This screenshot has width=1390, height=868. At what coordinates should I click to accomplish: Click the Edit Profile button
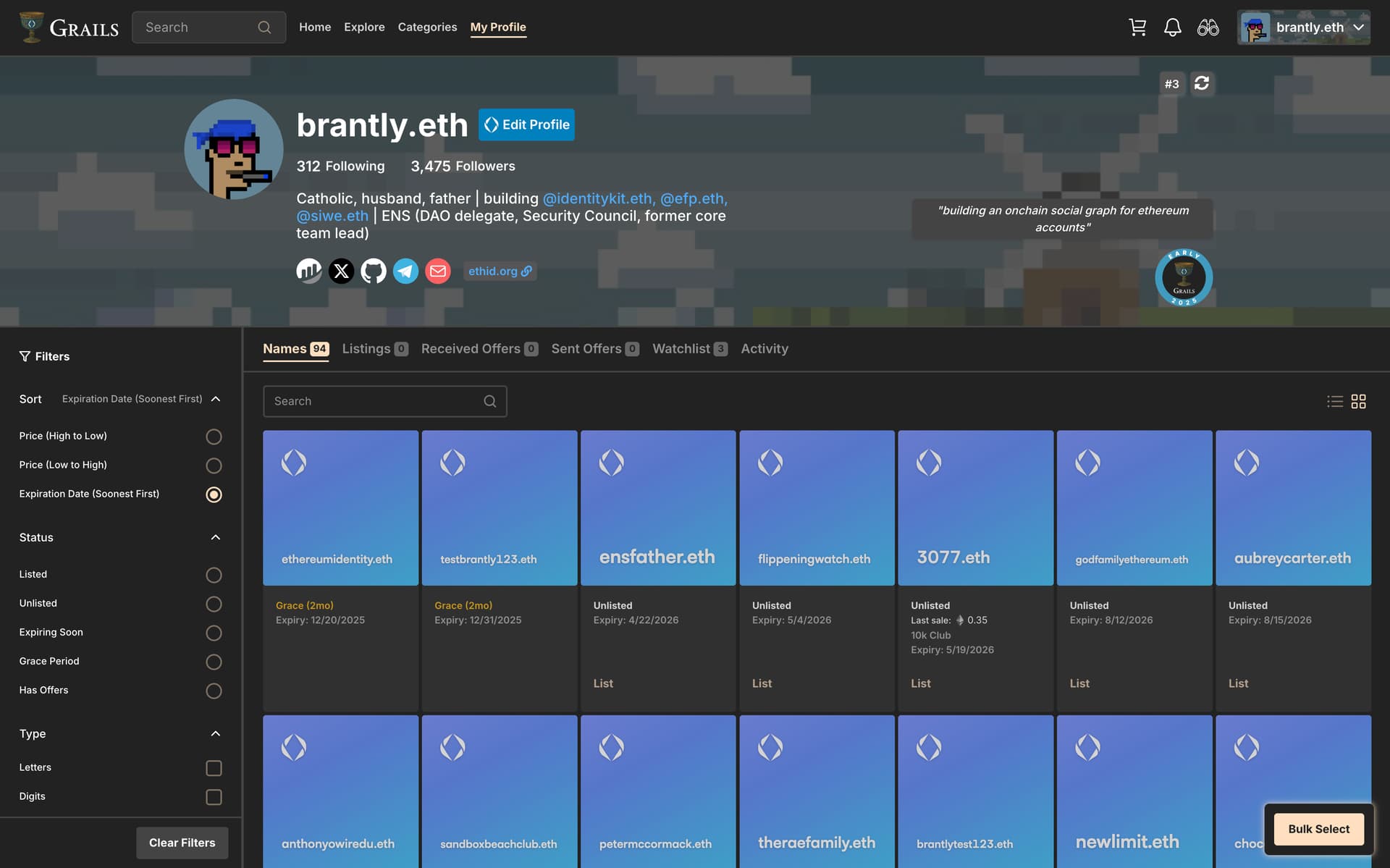[526, 125]
